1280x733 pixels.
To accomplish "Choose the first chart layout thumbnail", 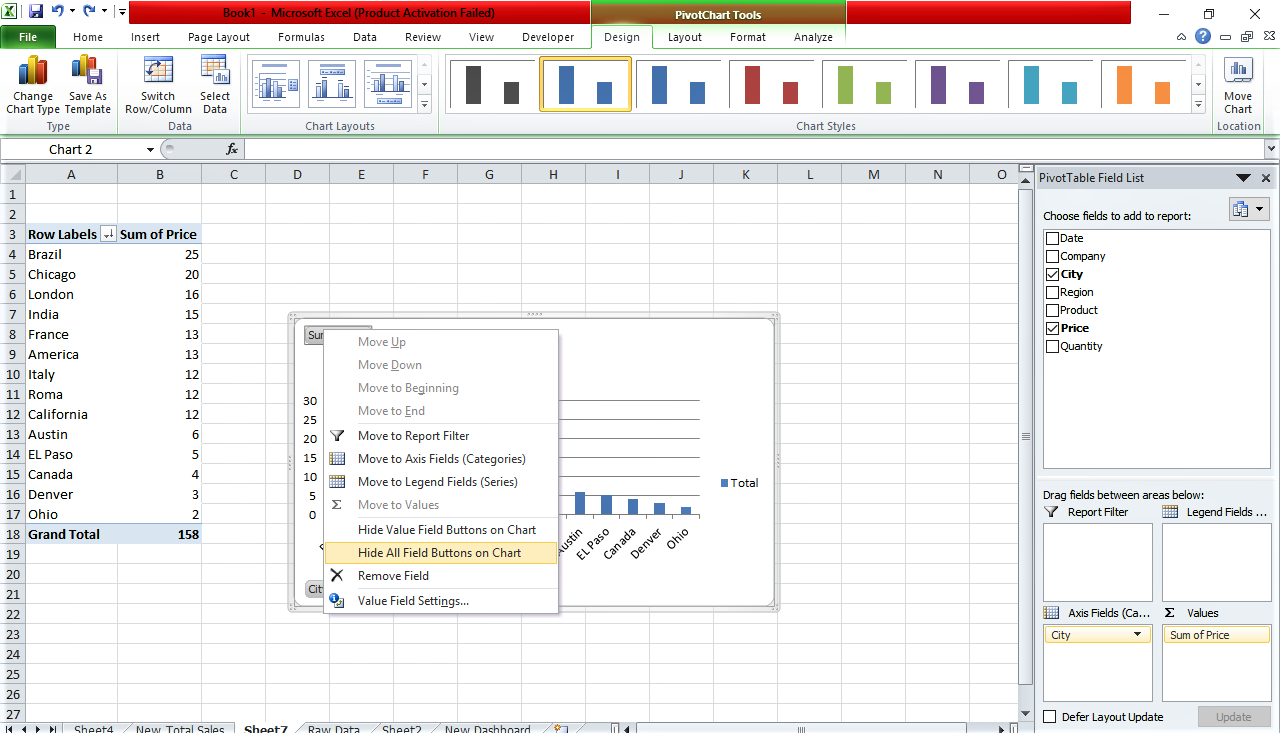I will click(276, 84).
